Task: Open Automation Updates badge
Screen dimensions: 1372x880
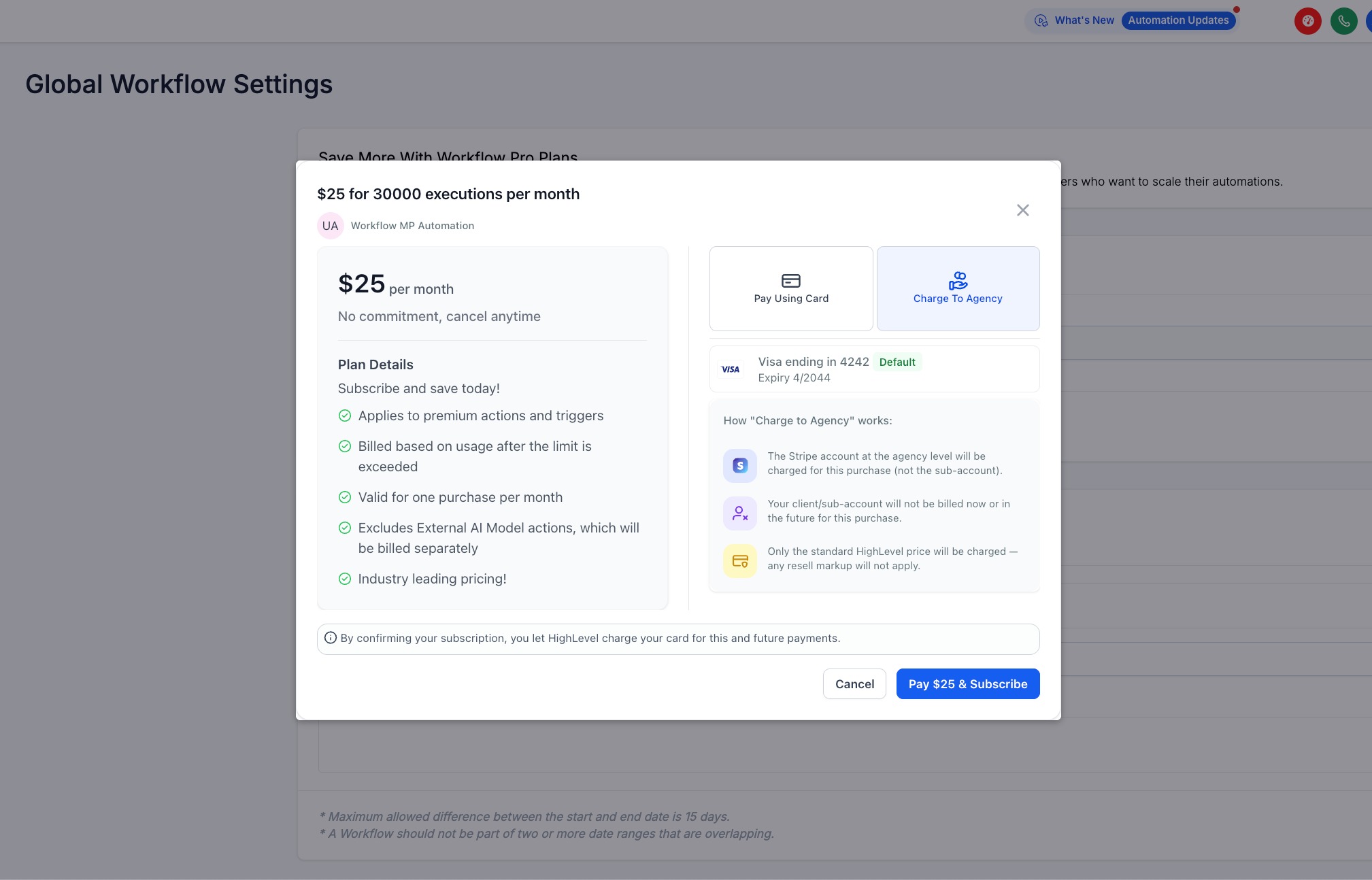Action: point(1178,20)
